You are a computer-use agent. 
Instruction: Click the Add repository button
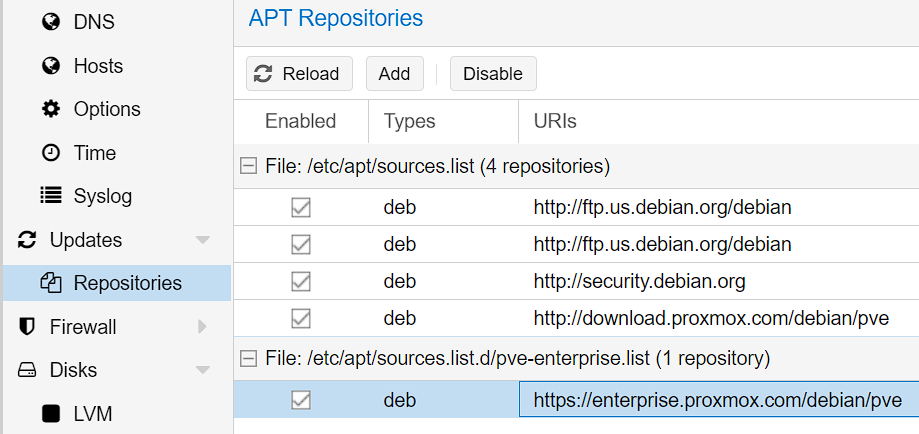pyautogui.click(x=394, y=74)
